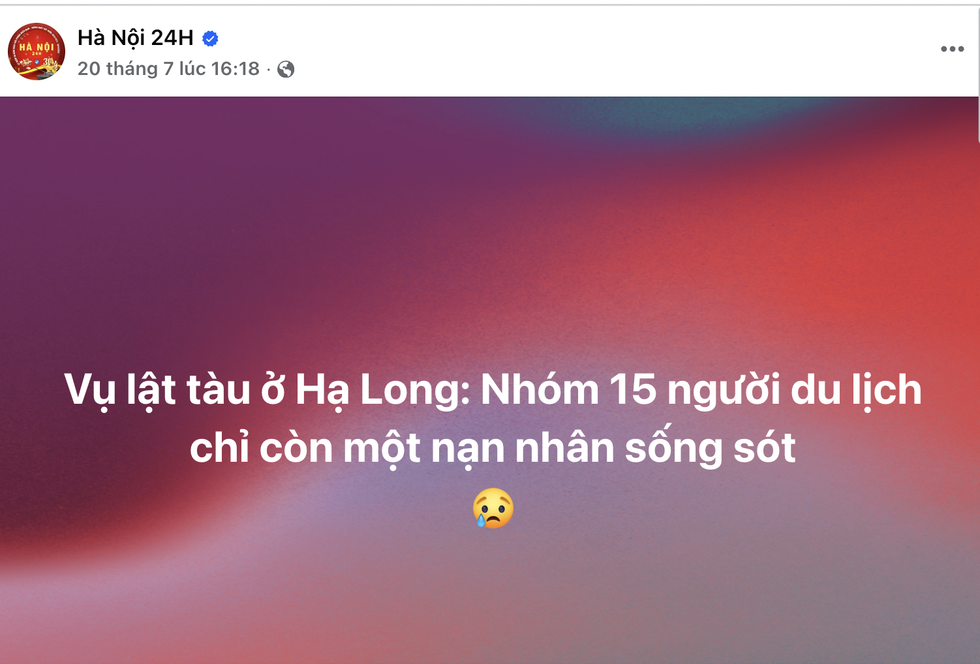
Task: Open the three-dot post options menu
Action: tap(951, 50)
